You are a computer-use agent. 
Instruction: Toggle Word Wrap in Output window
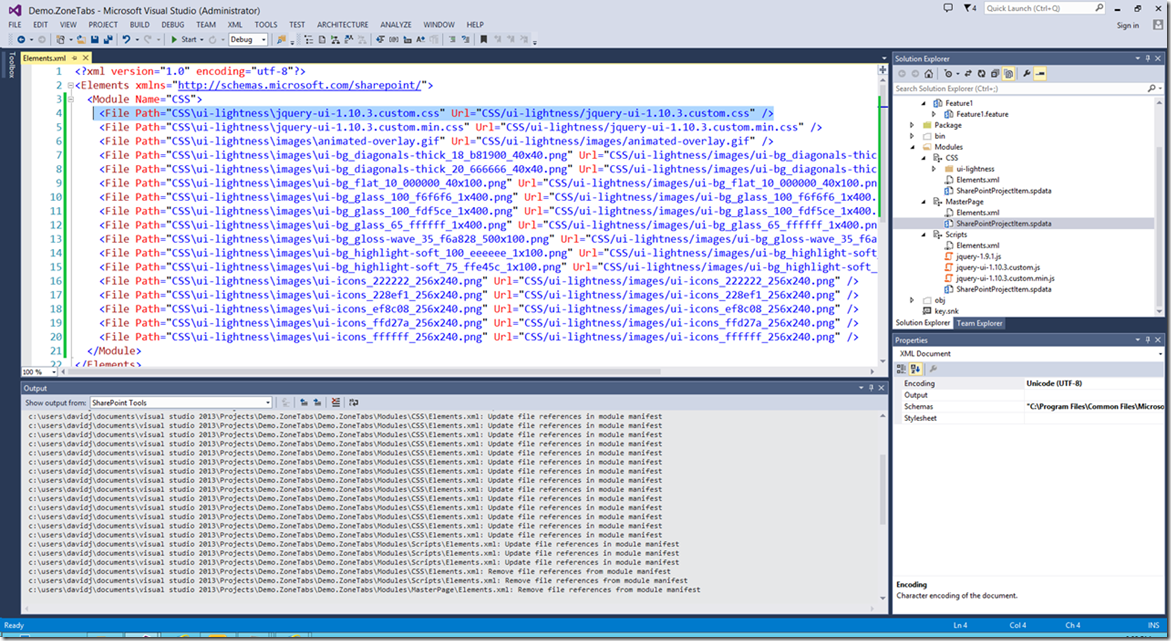pyautogui.click(x=353, y=403)
